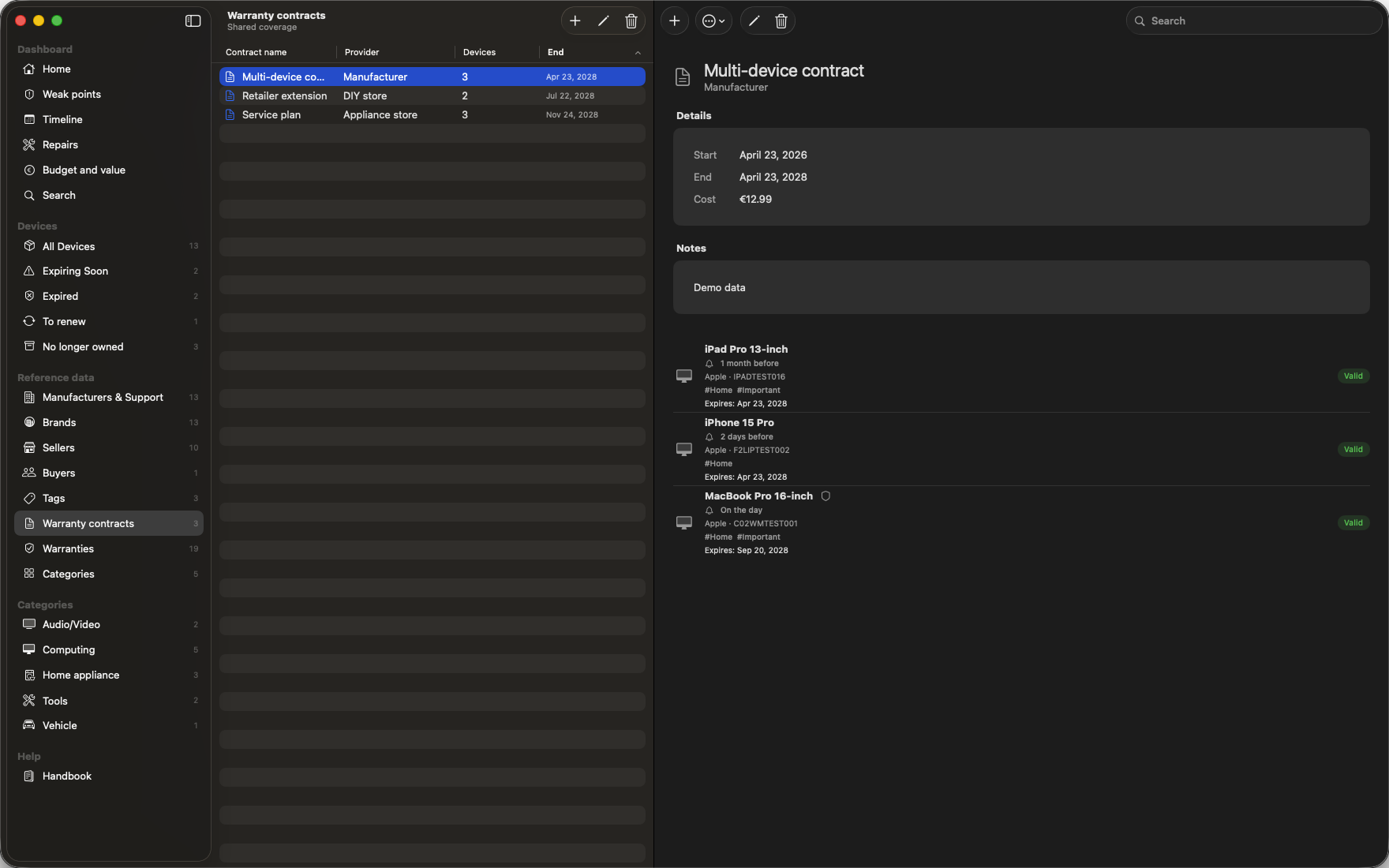Viewport: 1389px width, 868px height.
Task: Edit selected contract via list pencil icon
Action: pos(604,21)
